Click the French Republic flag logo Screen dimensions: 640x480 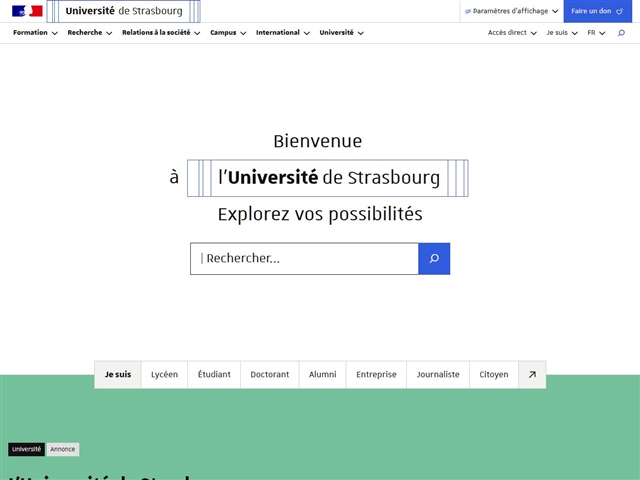27,11
